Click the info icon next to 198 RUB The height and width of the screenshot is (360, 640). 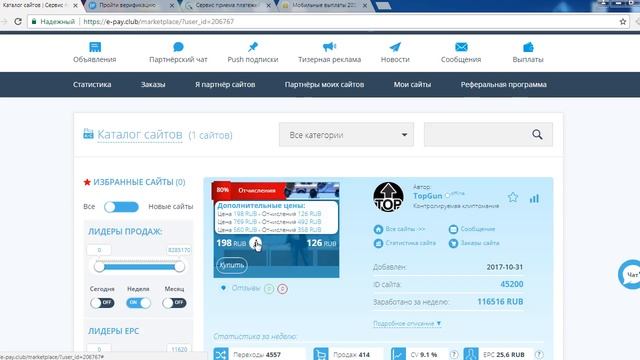(x=256, y=243)
